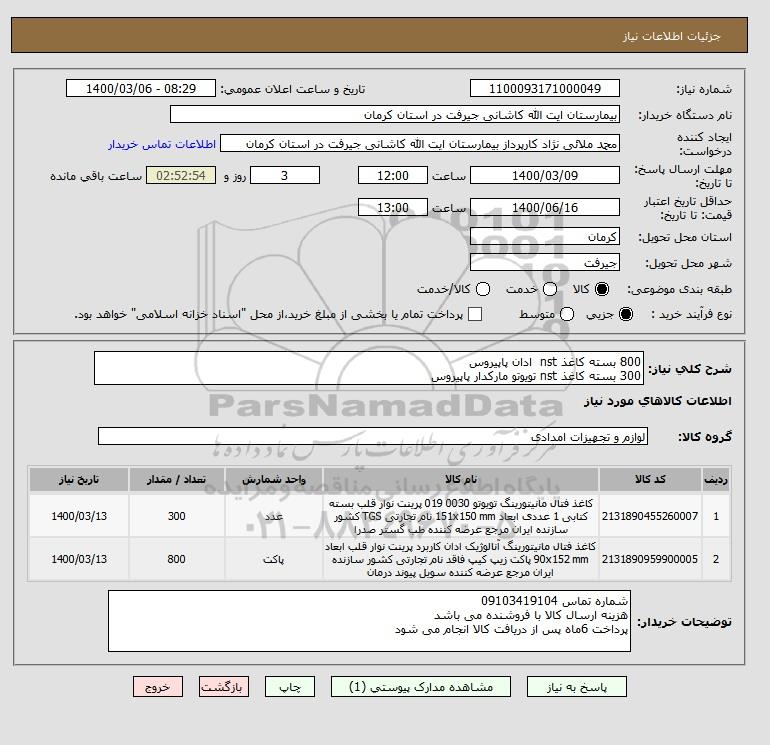Click the تعداد / مقدار column header
The width and height of the screenshot is (770, 745).
pyautogui.click(x=176, y=479)
